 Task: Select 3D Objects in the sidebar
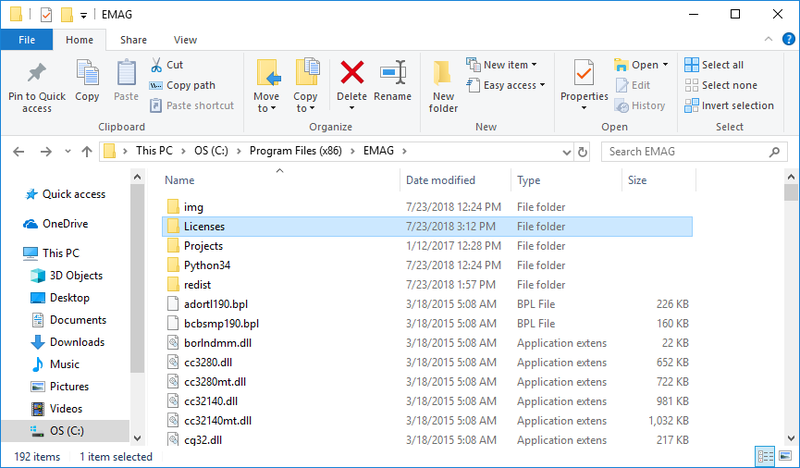[66, 276]
